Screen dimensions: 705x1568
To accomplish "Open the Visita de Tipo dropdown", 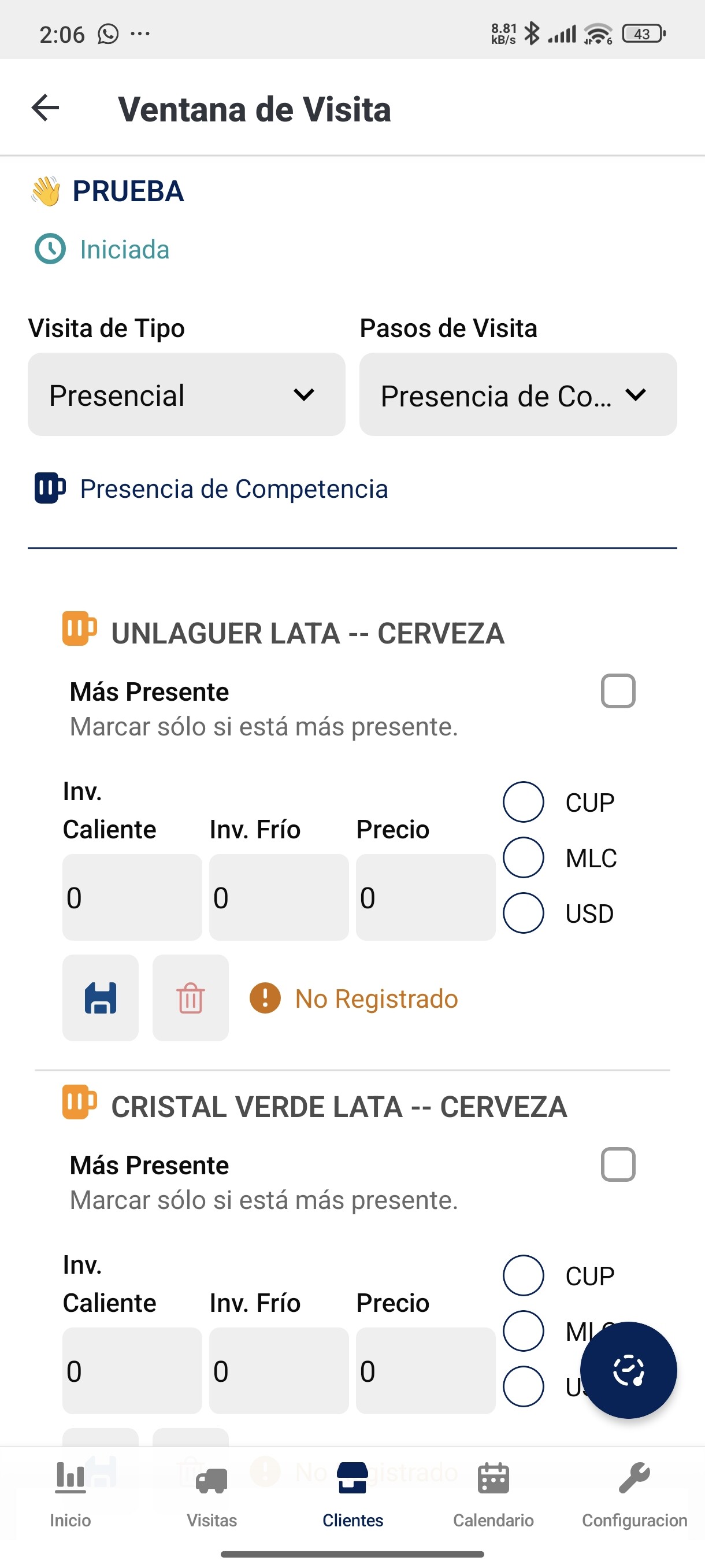I will (x=186, y=394).
